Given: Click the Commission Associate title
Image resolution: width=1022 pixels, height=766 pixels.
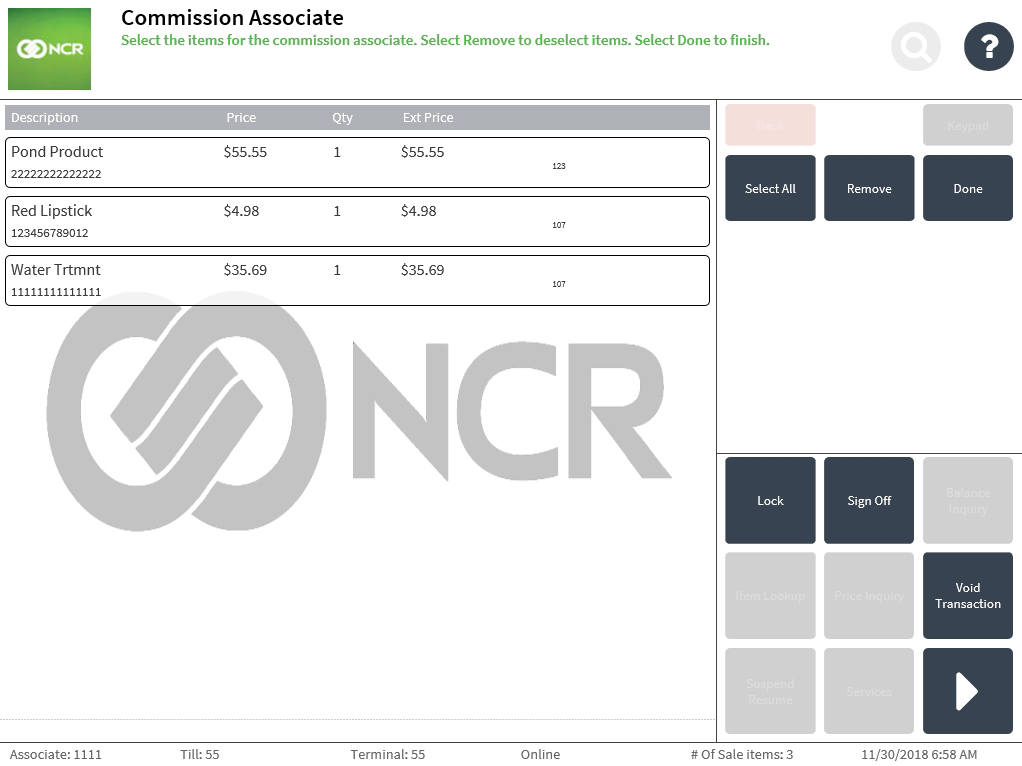Looking at the screenshot, I should 232,18.
